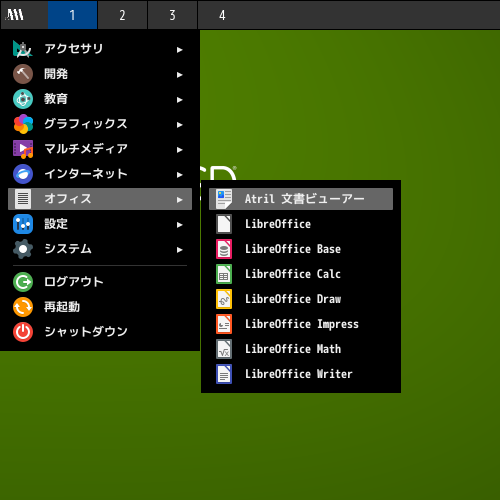The width and height of the screenshot is (500, 500).
Task: Launch LibreOffice Calc spreadsheet icon
Action: click(x=224, y=274)
